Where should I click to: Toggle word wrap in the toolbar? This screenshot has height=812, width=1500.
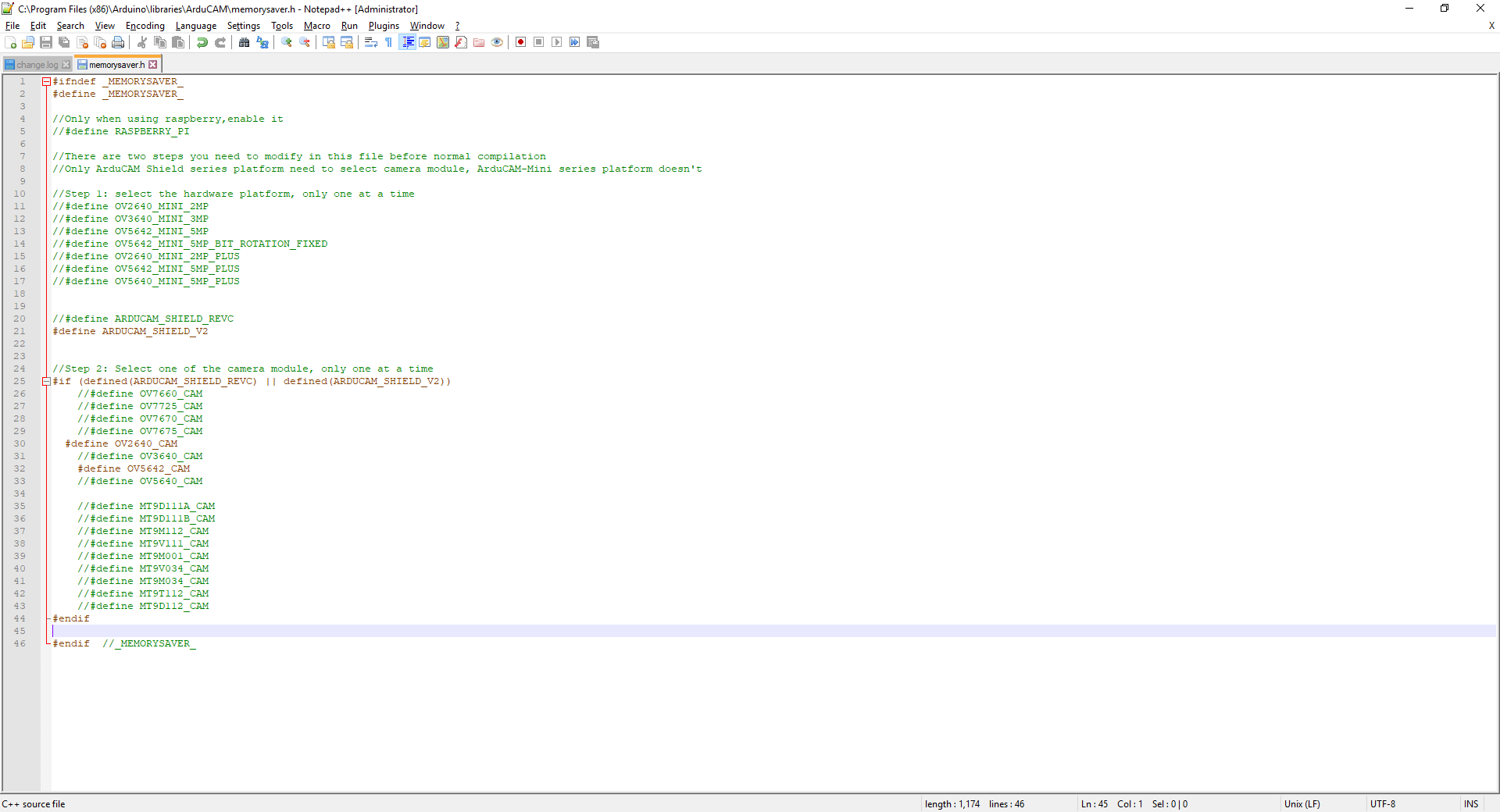pos(370,43)
